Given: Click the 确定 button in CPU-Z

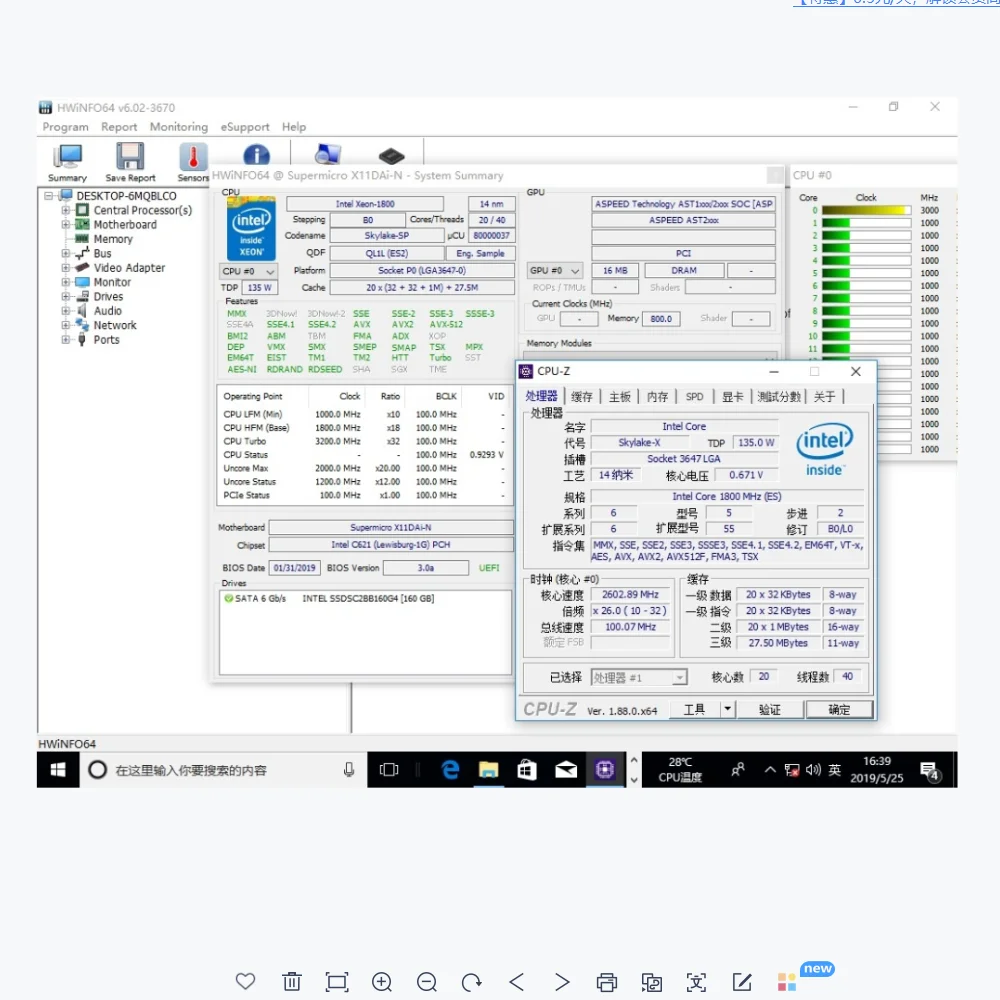Looking at the screenshot, I should 839,709.
